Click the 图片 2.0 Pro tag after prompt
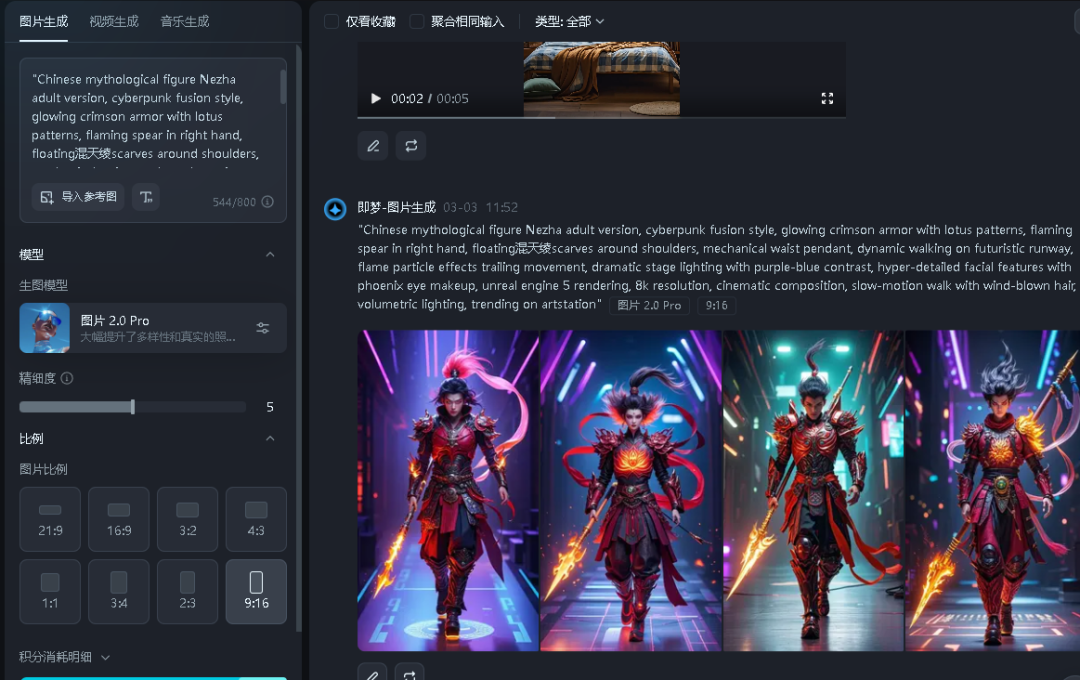Viewport: 1080px width, 680px height. coord(649,305)
